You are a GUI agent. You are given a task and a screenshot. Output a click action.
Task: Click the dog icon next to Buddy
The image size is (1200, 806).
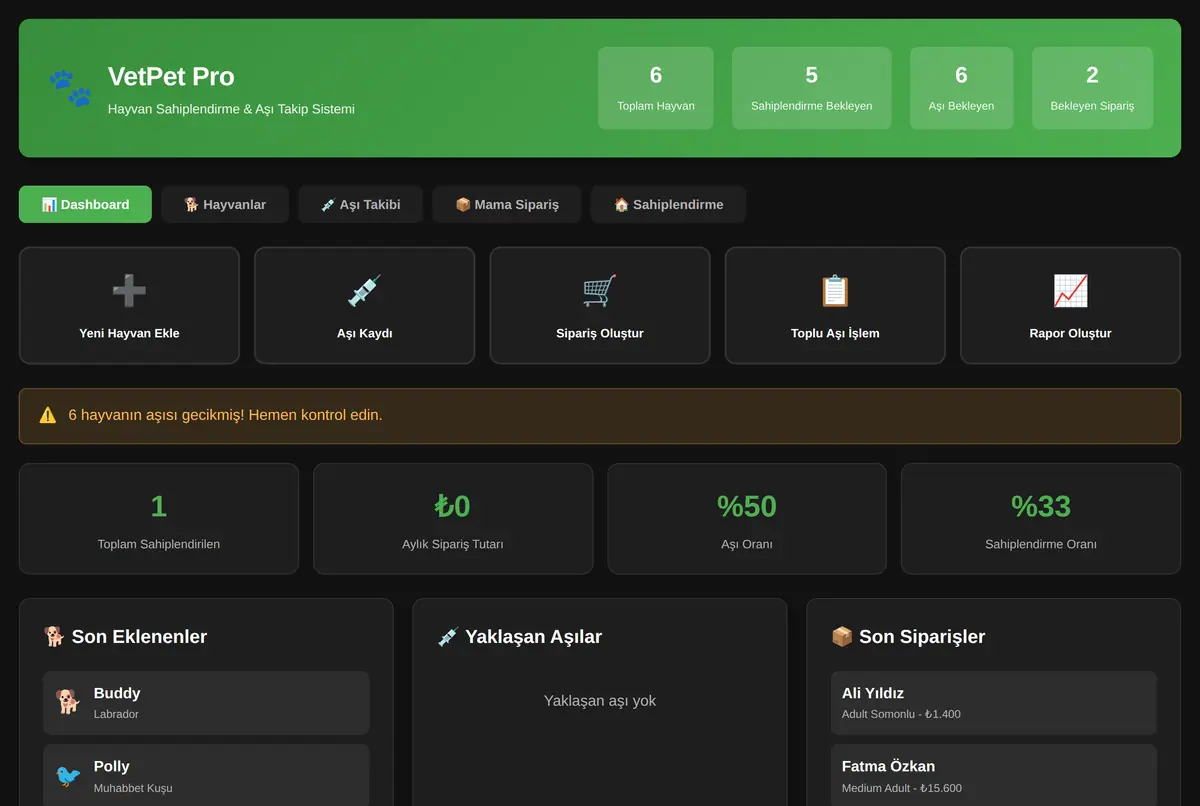tap(68, 702)
